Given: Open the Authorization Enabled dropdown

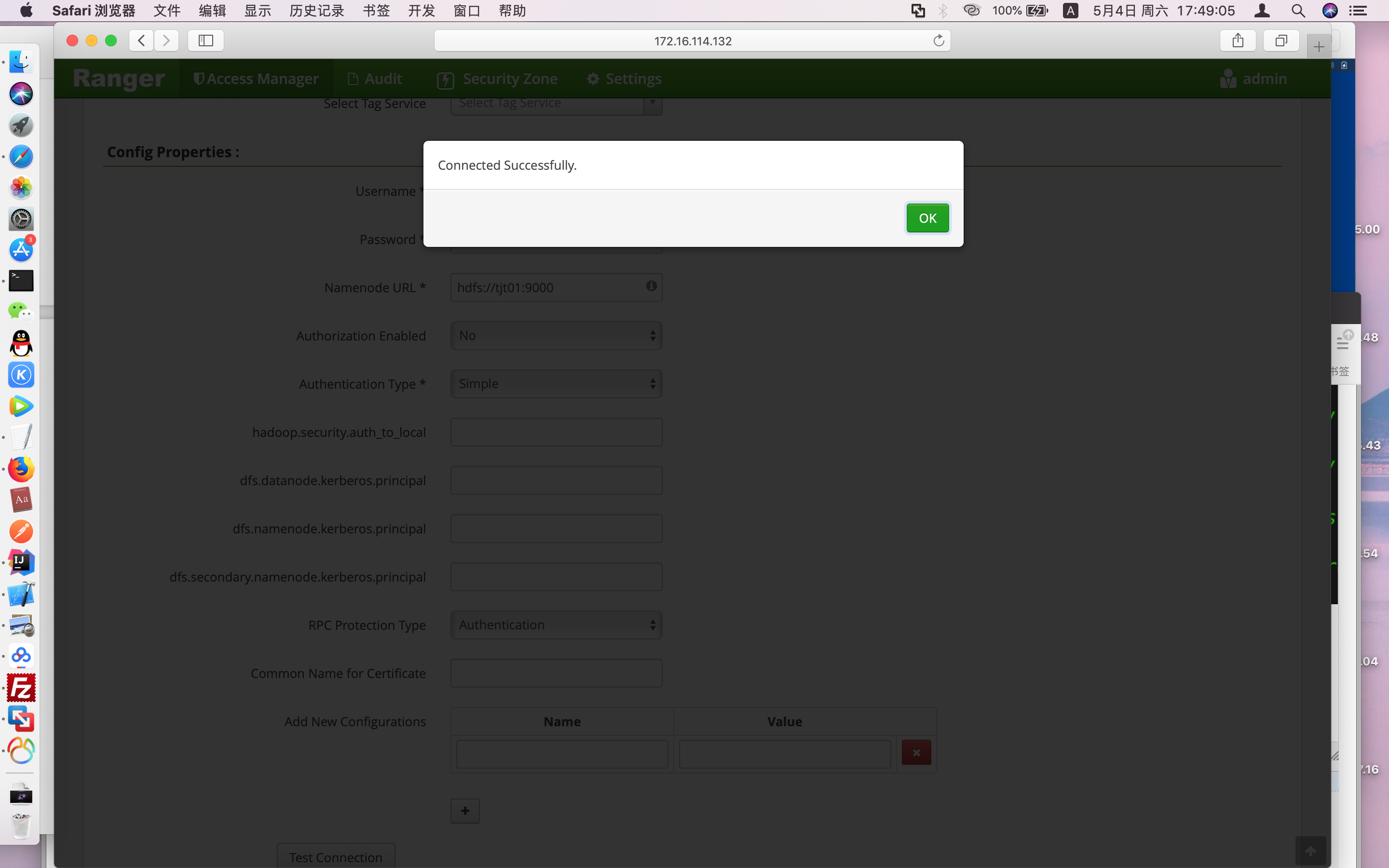Looking at the screenshot, I should (x=556, y=335).
